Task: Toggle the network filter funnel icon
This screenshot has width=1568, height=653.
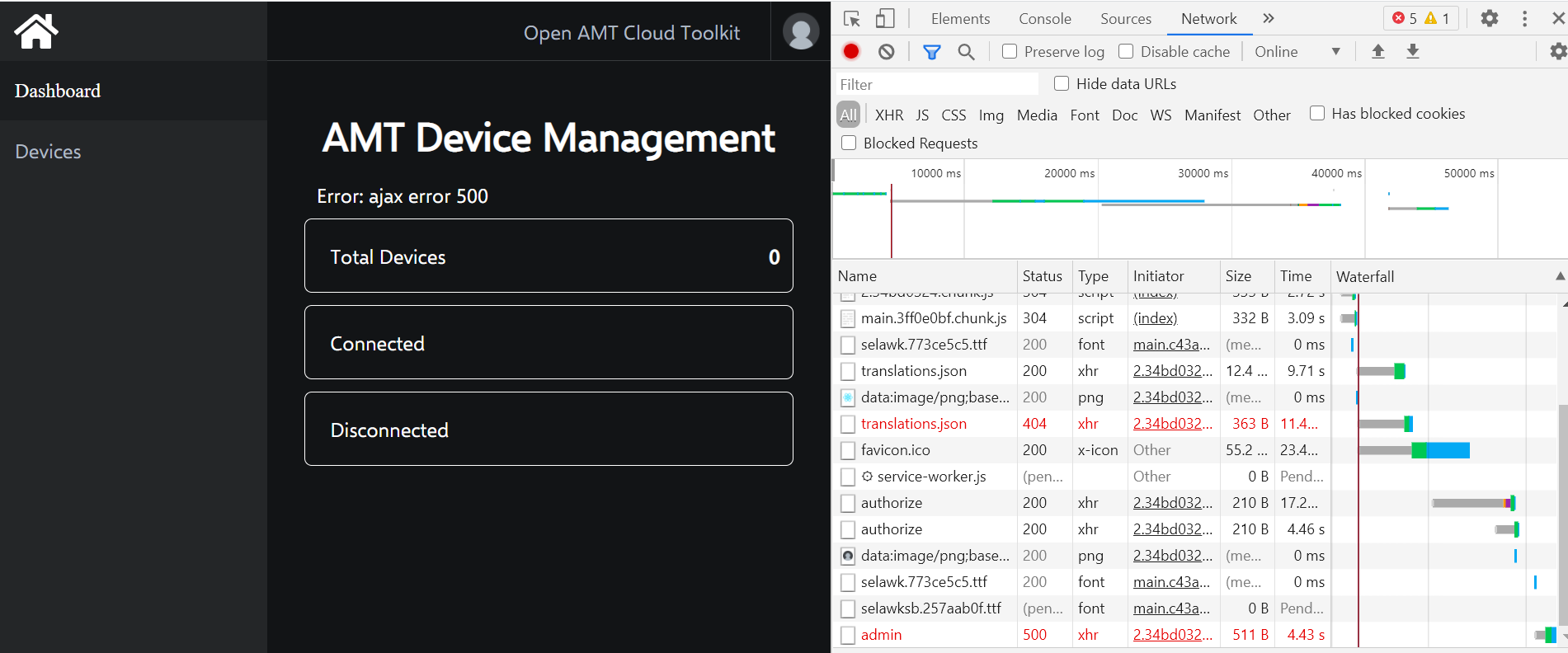Action: pos(932,52)
